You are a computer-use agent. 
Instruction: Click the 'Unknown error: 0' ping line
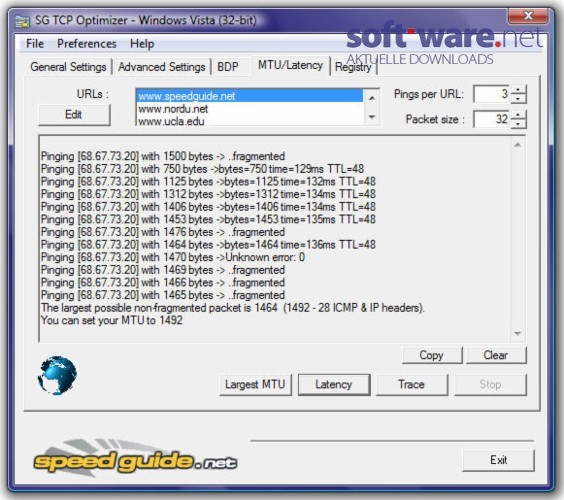click(173, 257)
